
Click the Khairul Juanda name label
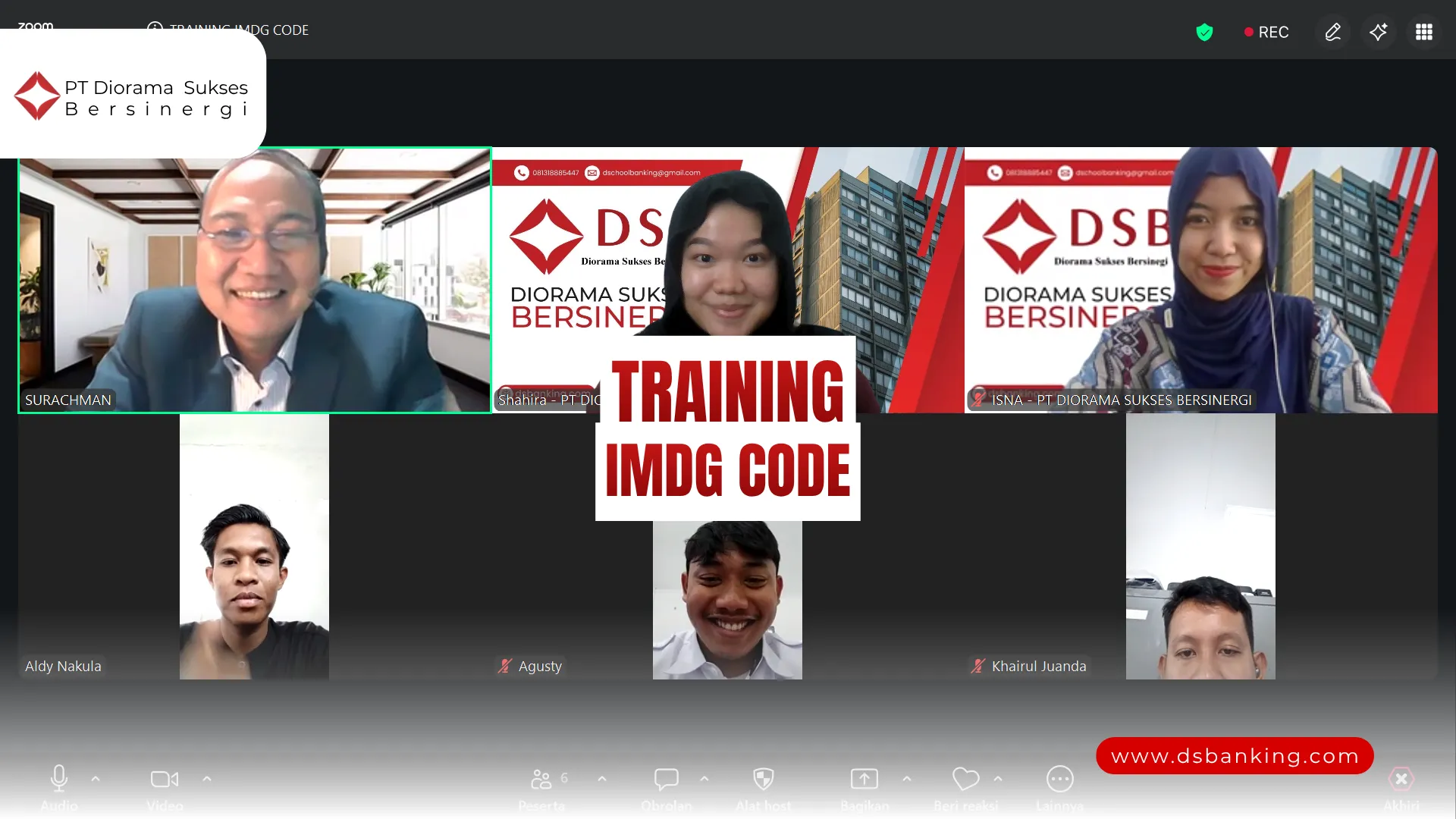(x=1039, y=666)
